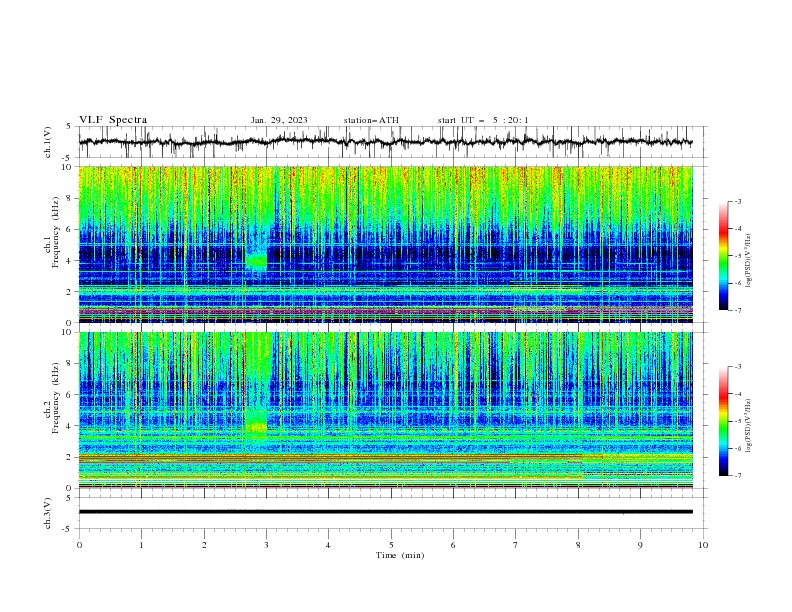The width and height of the screenshot is (792, 612).
Task: Click time axis tick label '8'
Action: pyautogui.click(x=578, y=545)
